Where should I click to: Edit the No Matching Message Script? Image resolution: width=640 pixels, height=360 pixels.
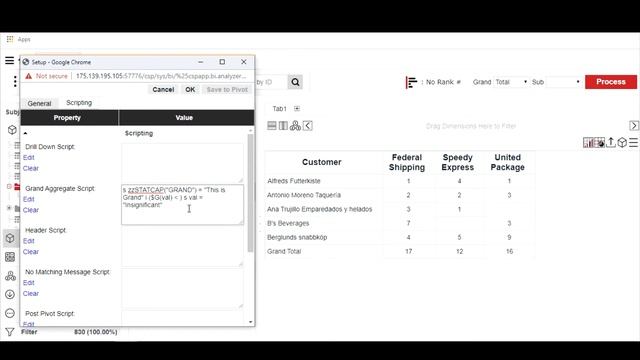[29, 282]
